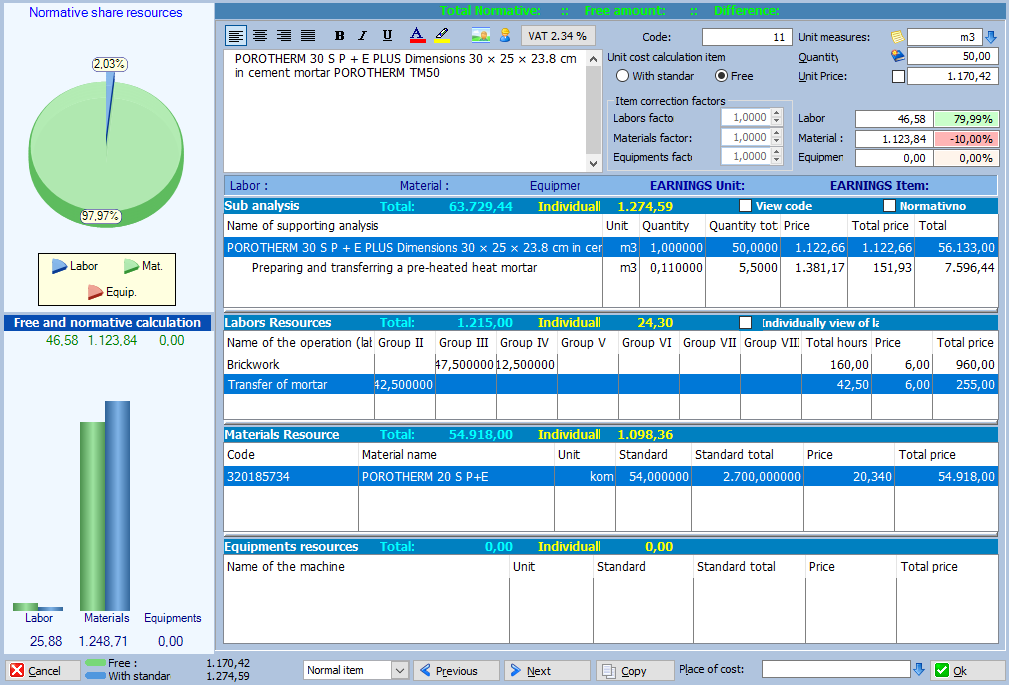
Task: Toggle italic formatting
Action: pos(363,36)
